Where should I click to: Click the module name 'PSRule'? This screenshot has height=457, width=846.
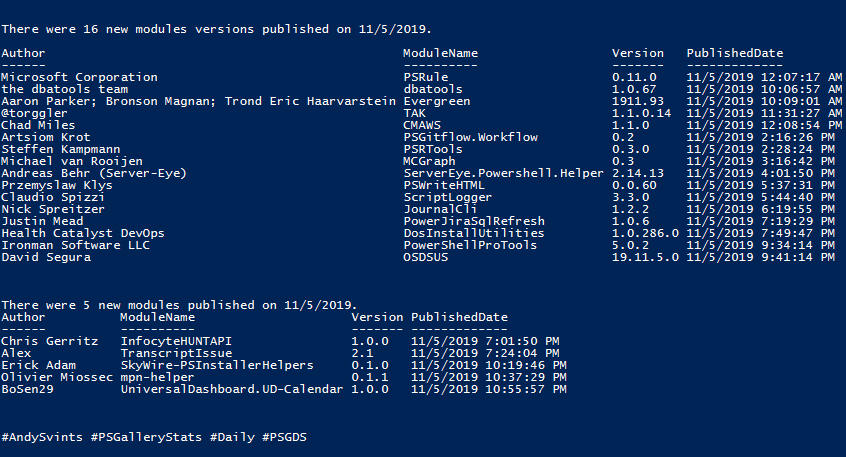(426, 77)
